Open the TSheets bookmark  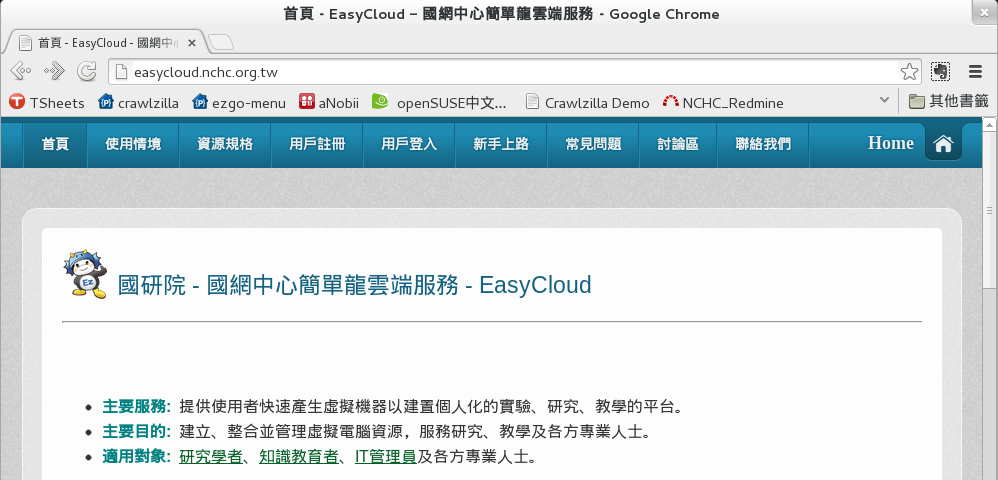[47, 102]
